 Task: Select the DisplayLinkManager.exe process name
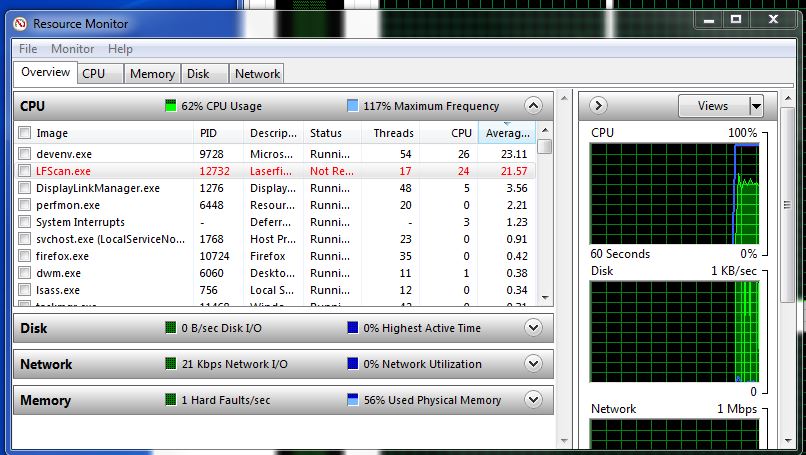point(98,188)
